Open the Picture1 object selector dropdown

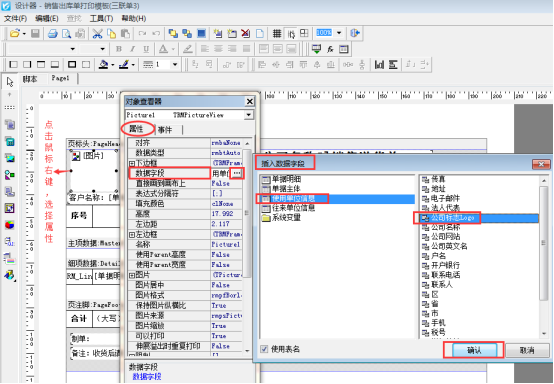(249, 115)
